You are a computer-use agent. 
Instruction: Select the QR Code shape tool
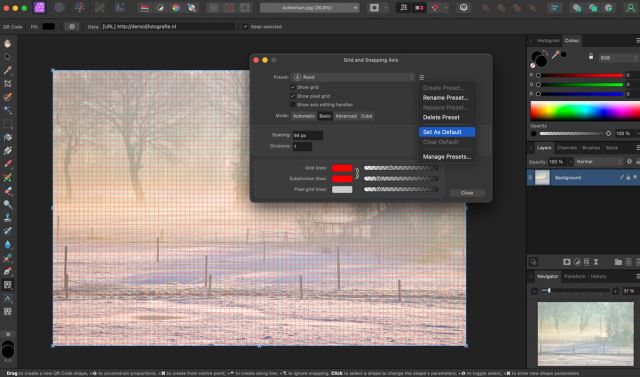7,285
